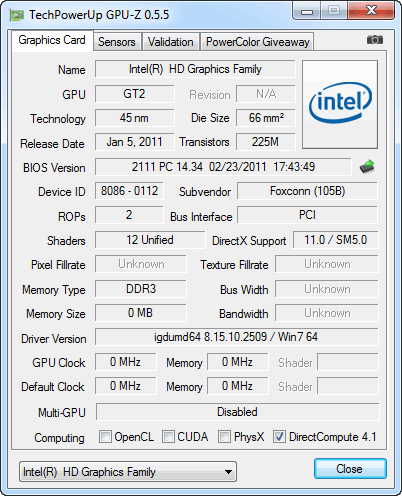Toggle the CUDA checkbox
The image size is (402, 496).
(168, 436)
